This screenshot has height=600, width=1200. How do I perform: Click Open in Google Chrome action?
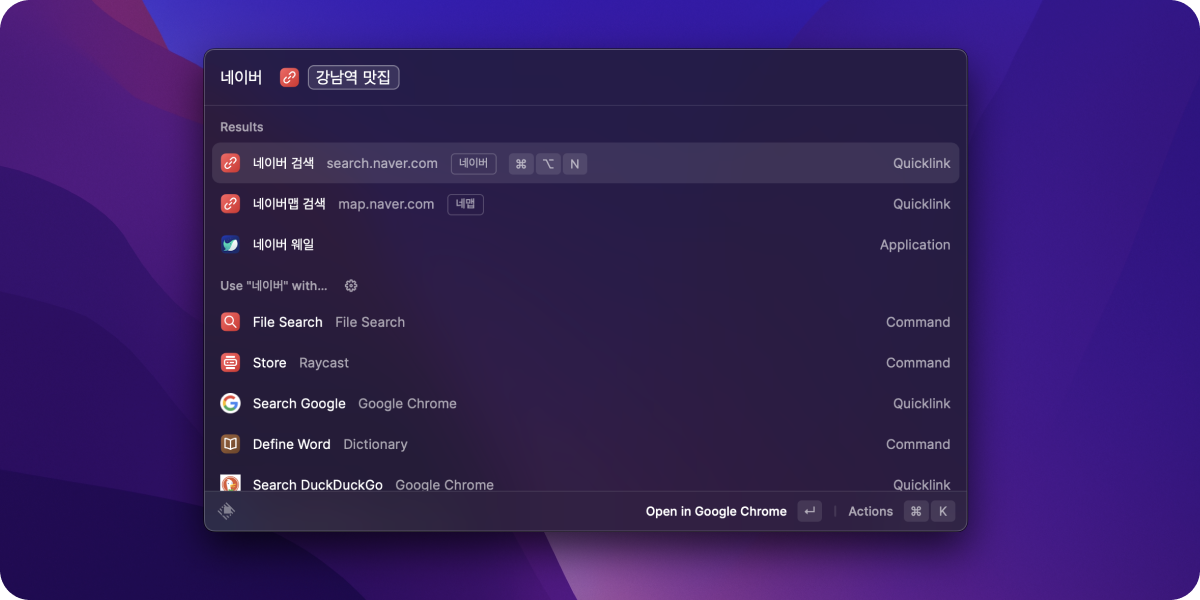(x=716, y=511)
